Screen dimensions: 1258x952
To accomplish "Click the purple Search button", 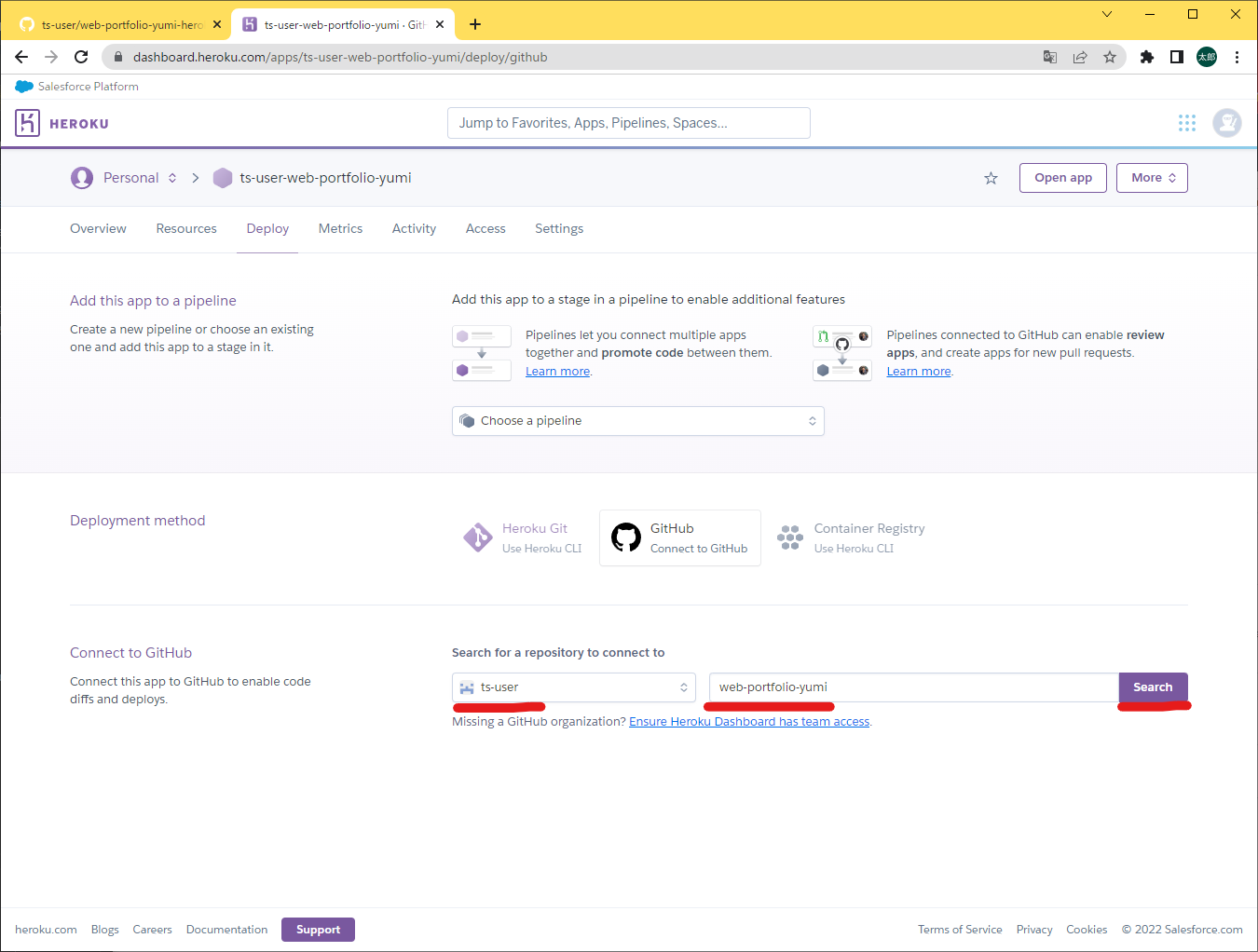I will point(1153,687).
